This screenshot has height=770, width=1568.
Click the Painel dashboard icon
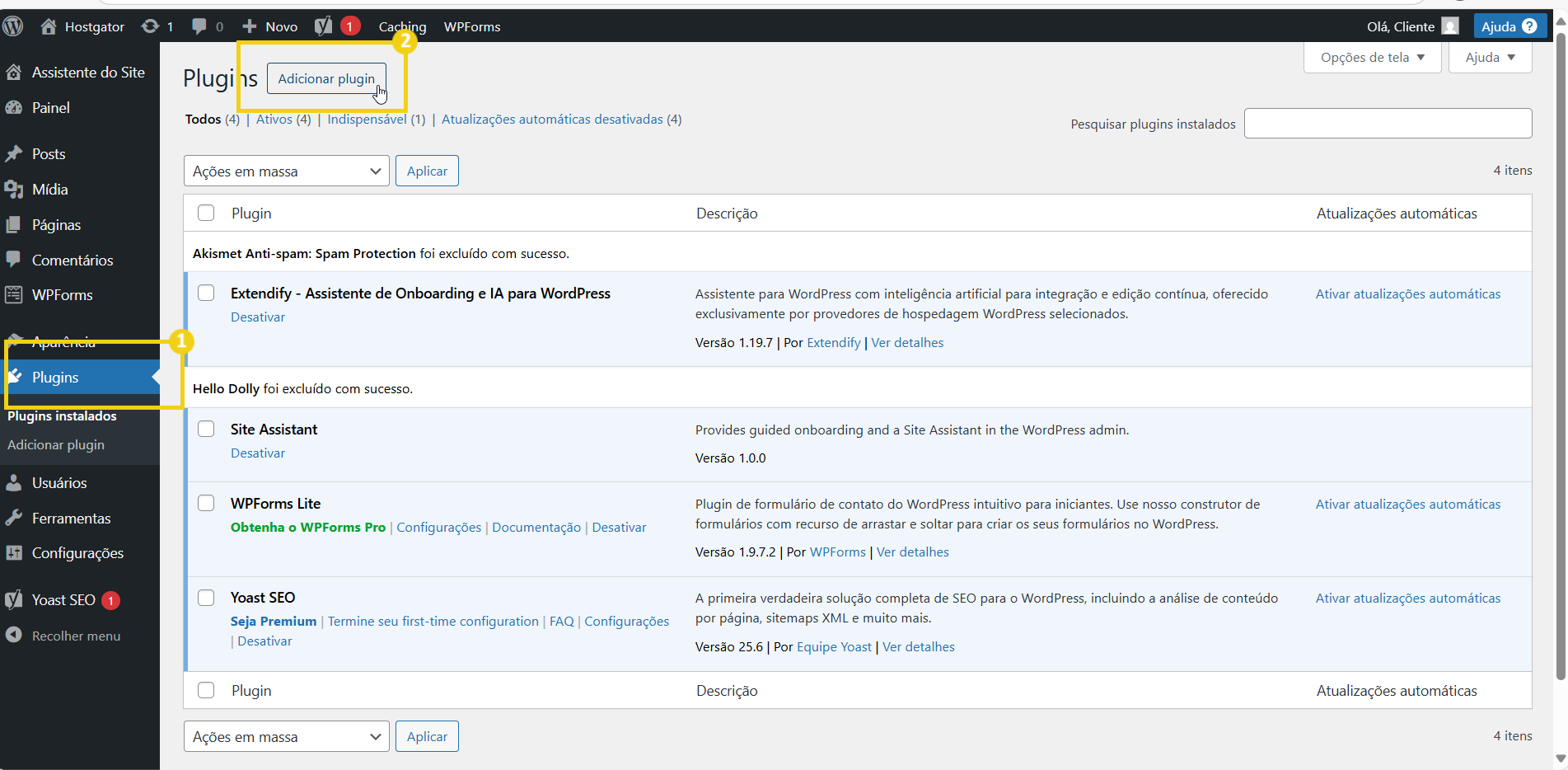13,108
